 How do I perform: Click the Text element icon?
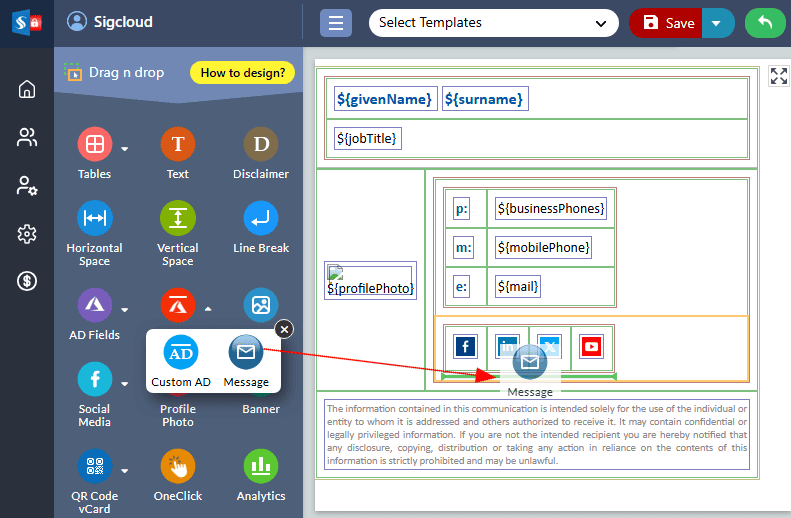[x=177, y=145]
